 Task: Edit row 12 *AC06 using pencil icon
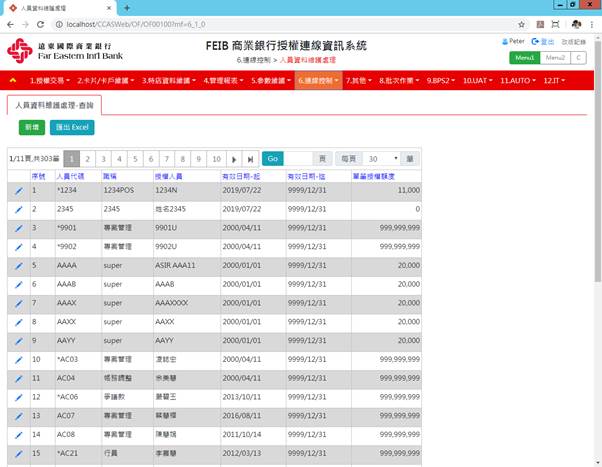(x=18, y=398)
